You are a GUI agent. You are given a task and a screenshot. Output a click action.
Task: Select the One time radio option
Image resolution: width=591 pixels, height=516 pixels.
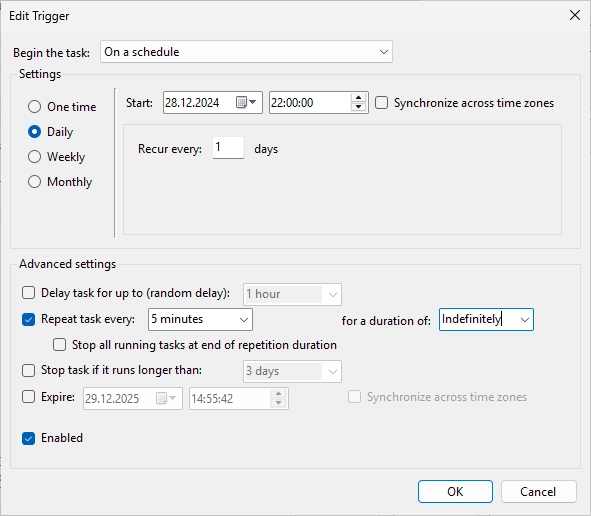pyautogui.click(x=34, y=107)
